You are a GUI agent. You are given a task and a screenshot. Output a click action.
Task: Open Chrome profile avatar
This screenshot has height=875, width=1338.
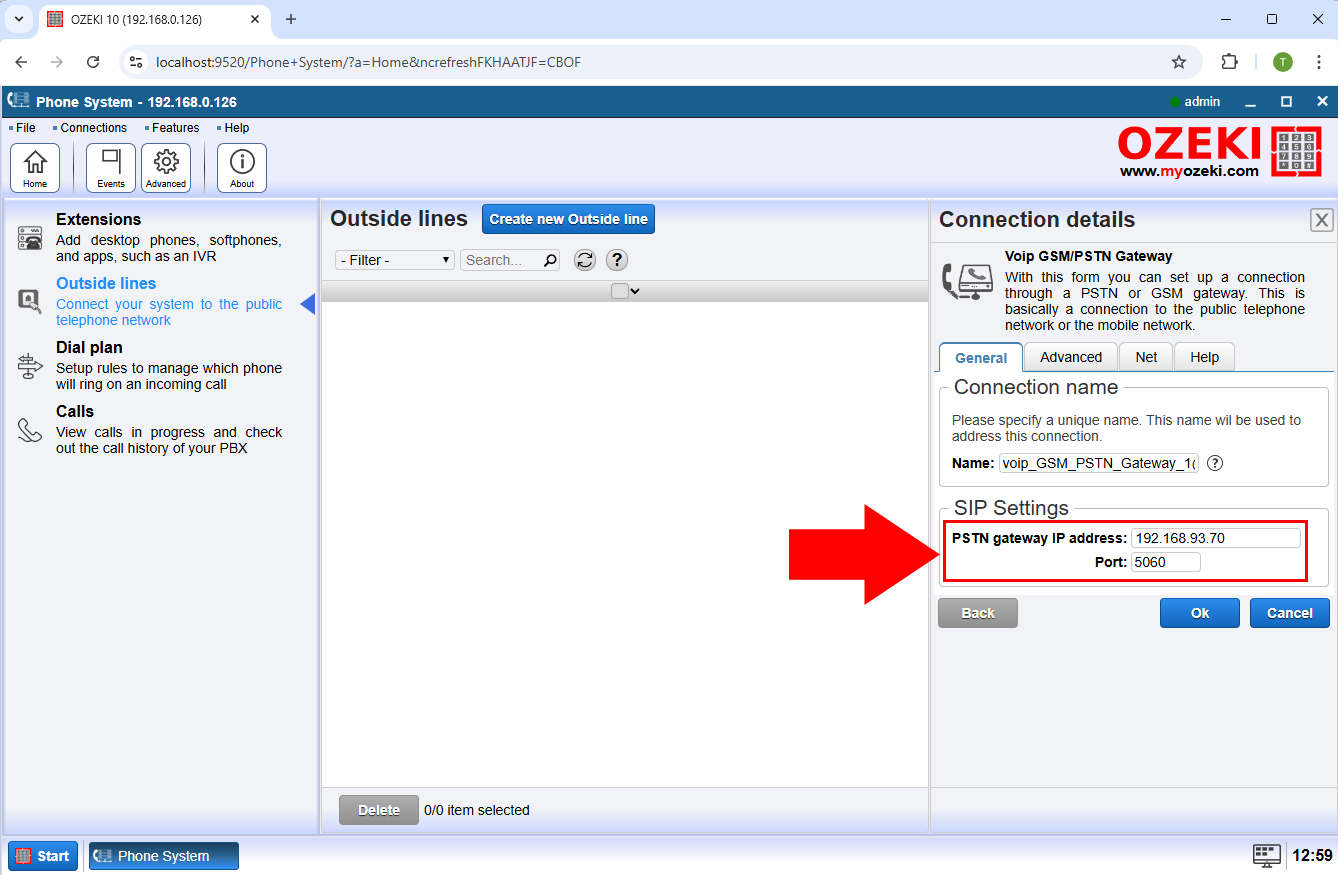1283,62
